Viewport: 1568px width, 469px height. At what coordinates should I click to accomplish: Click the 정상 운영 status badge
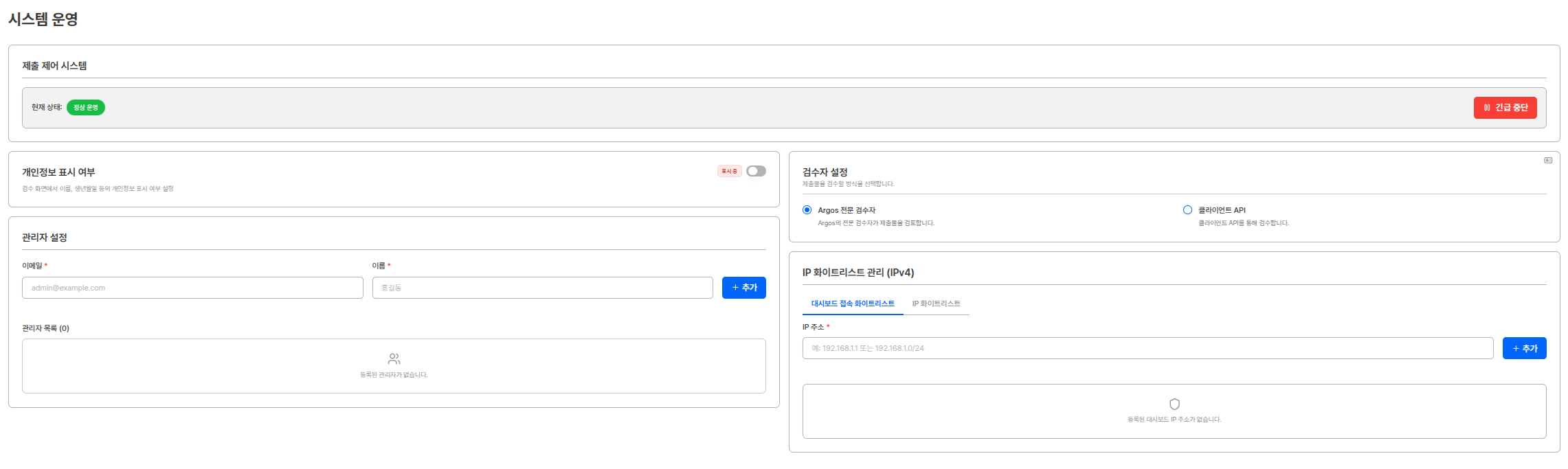(x=86, y=108)
